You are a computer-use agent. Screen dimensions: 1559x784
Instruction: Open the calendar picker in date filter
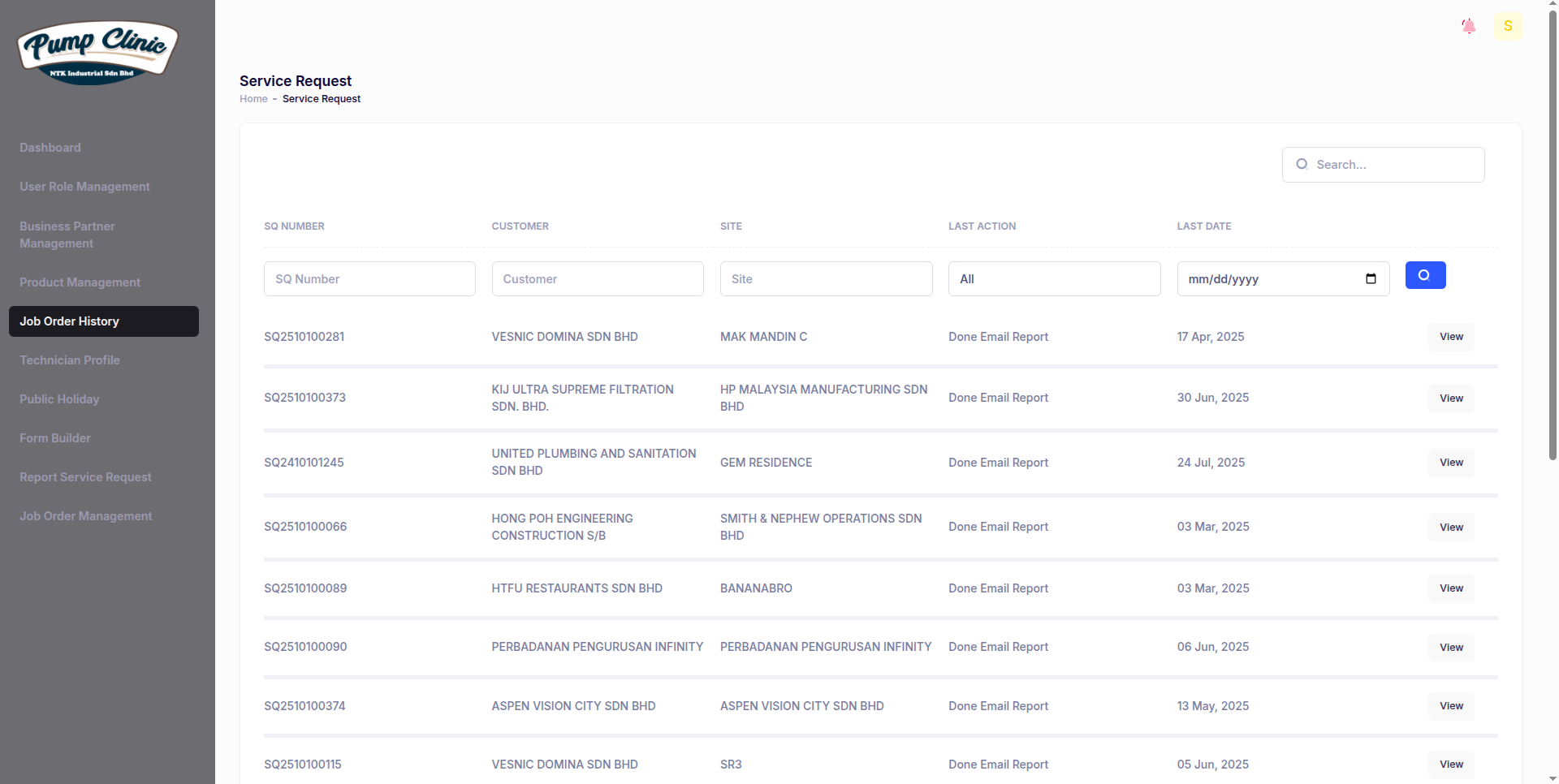[1371, 279]
